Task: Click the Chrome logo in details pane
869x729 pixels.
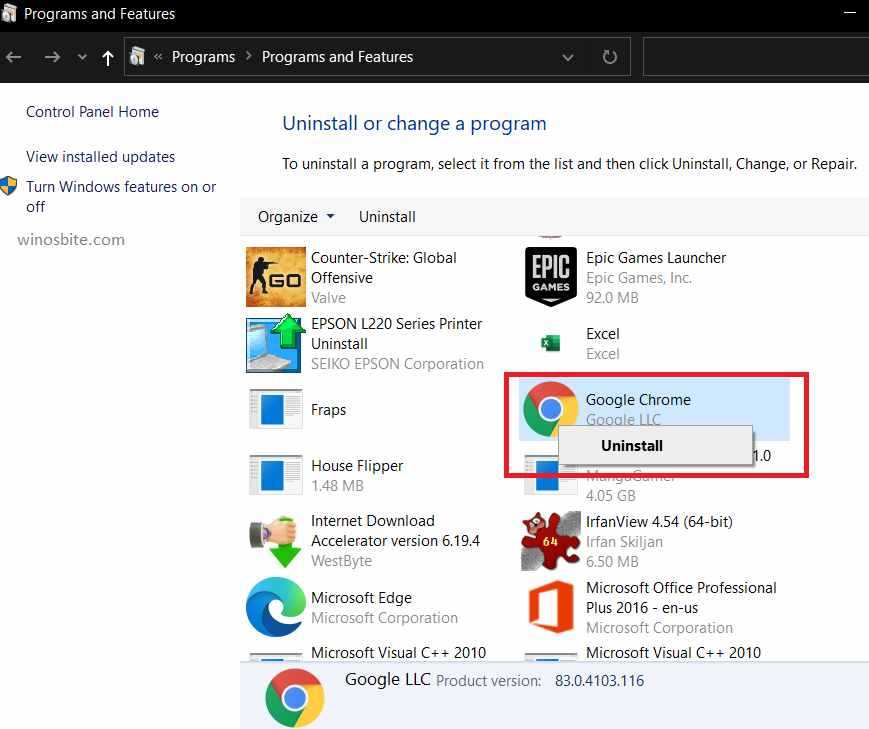Action: [295, 698]
